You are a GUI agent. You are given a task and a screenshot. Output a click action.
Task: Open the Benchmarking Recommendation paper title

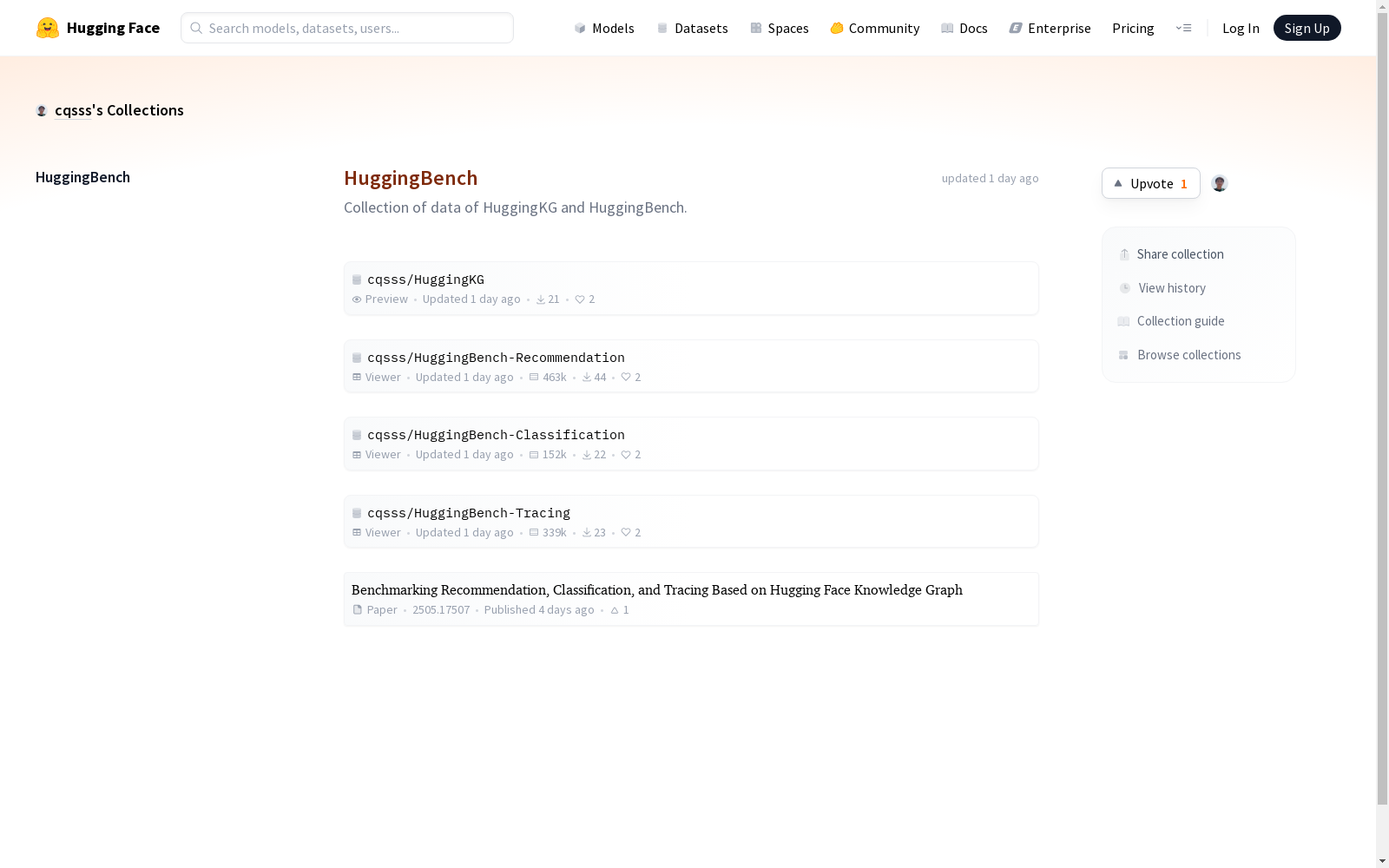[657, 590]
